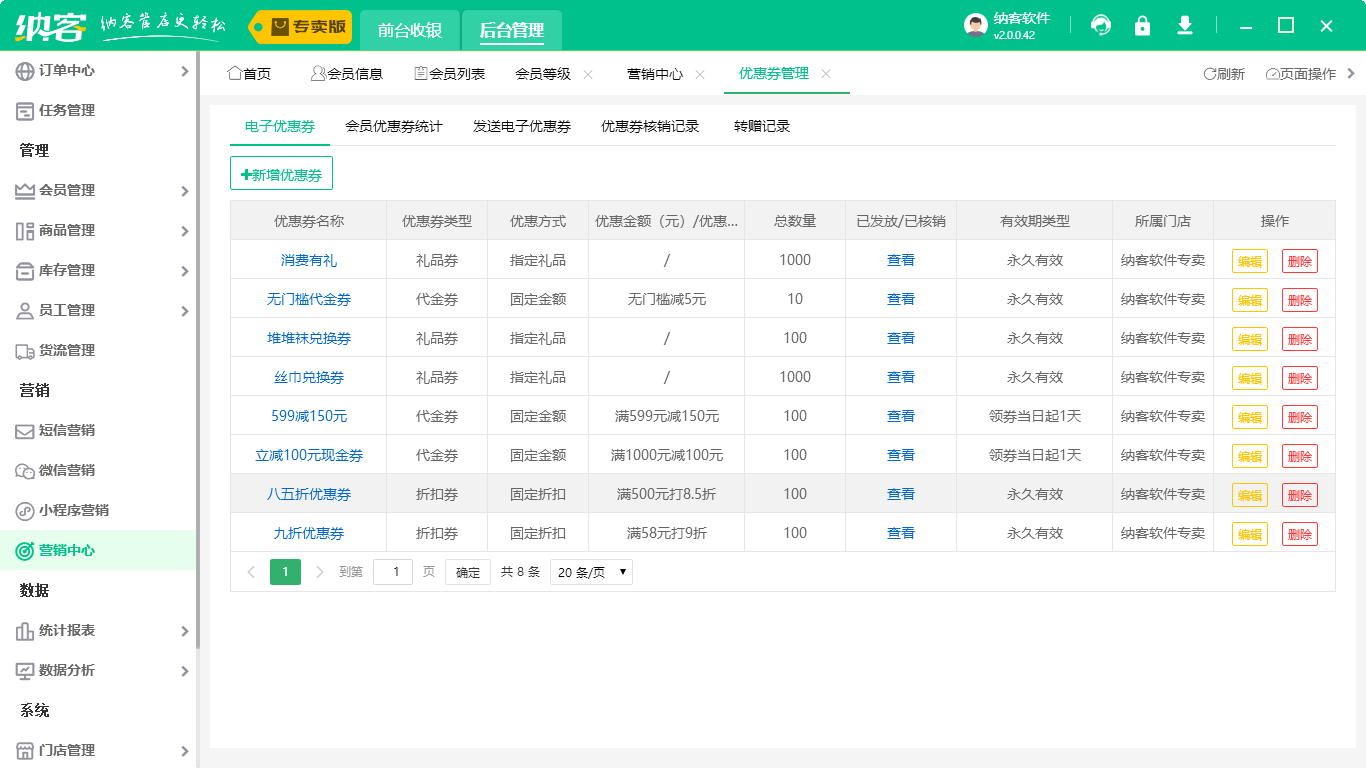Click the lock screen icon
The width and height of the screenshot is (1366, 768).
[1142, 25]
